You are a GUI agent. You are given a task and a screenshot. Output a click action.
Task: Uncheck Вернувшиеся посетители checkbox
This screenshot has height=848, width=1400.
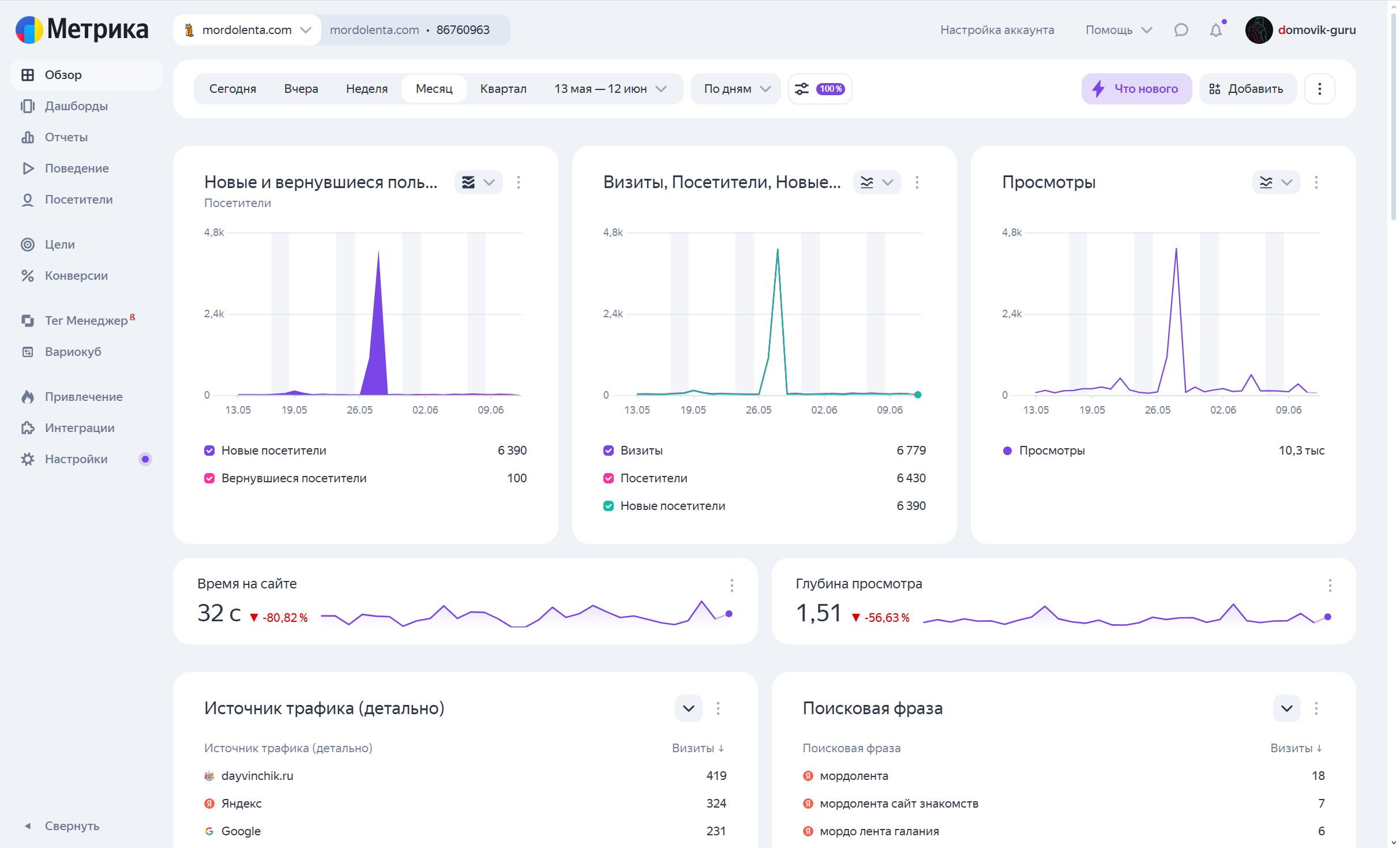[209, 478]
